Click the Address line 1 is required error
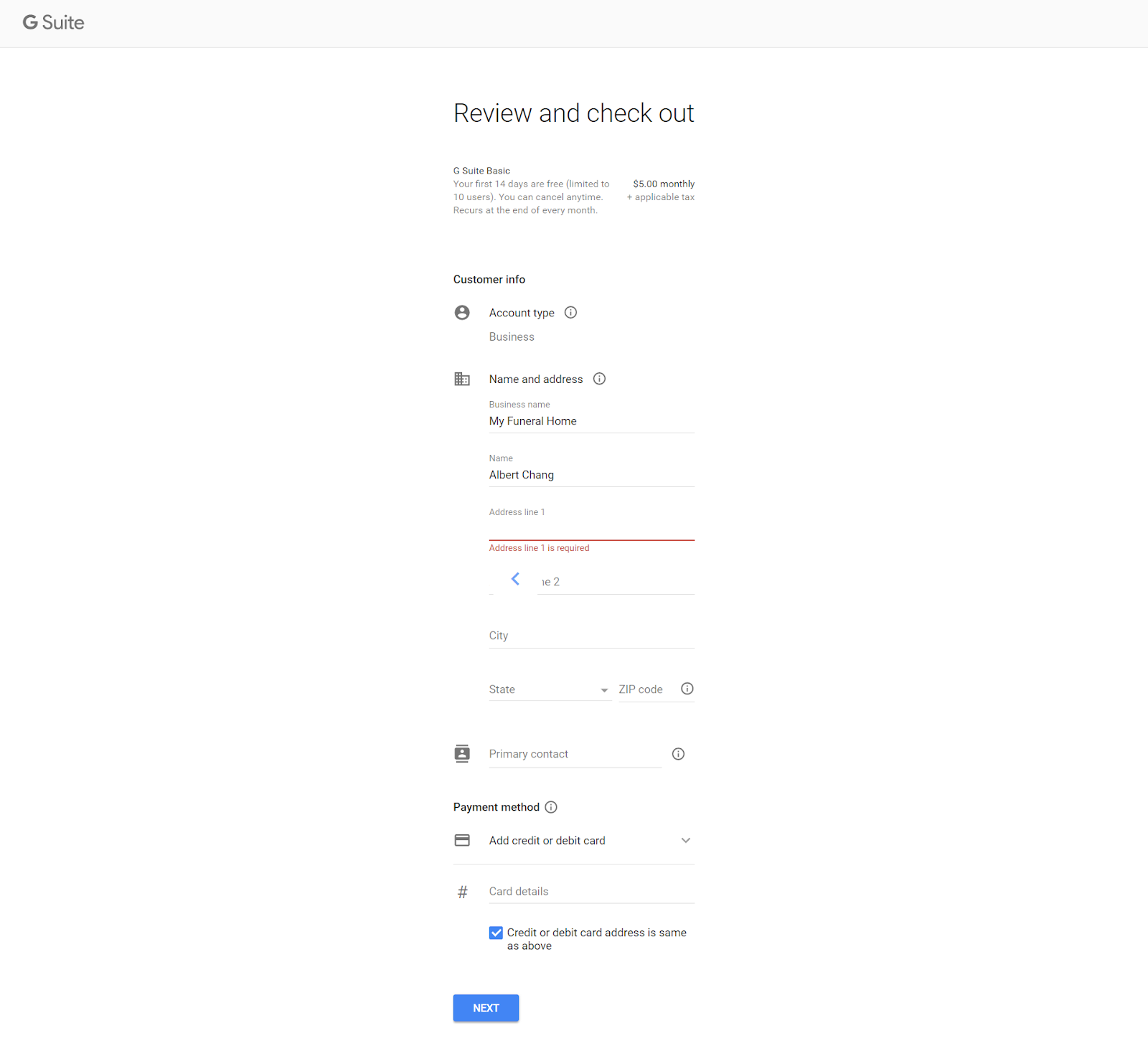The height and width of the screenshot is (1056, 1148). pos(539,548)
